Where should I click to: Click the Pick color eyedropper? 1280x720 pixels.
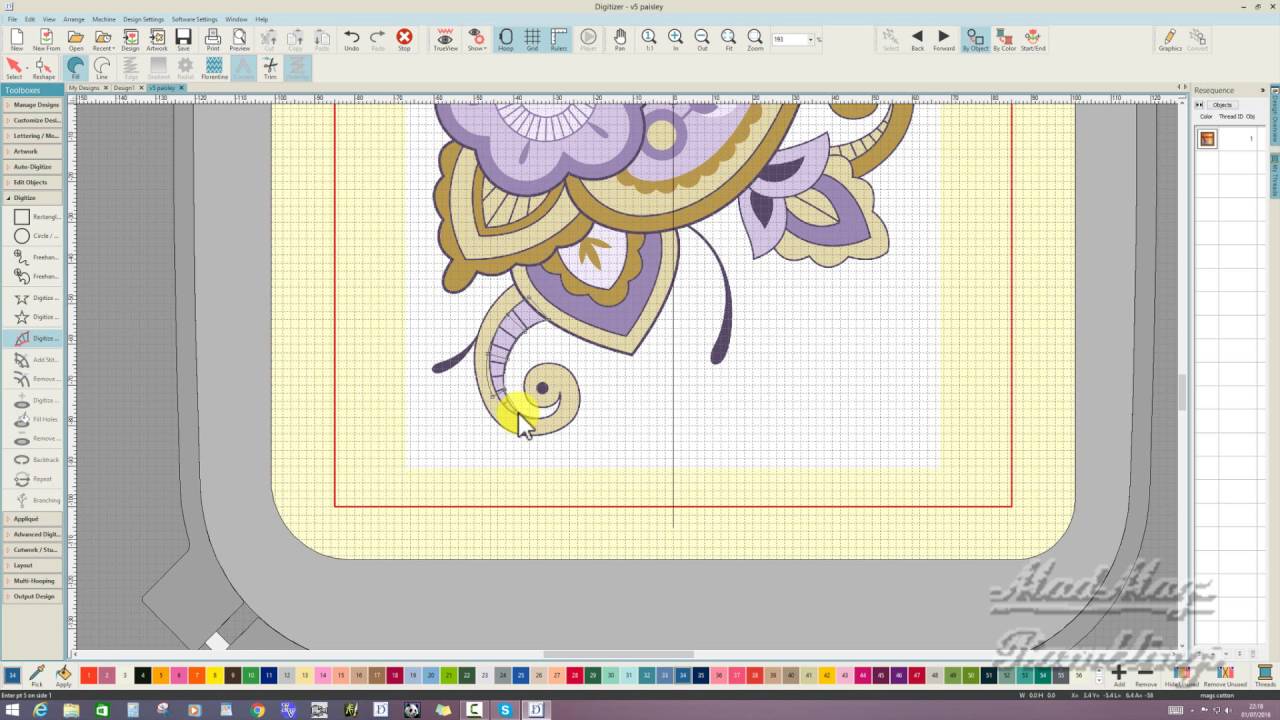click(37, 675)
